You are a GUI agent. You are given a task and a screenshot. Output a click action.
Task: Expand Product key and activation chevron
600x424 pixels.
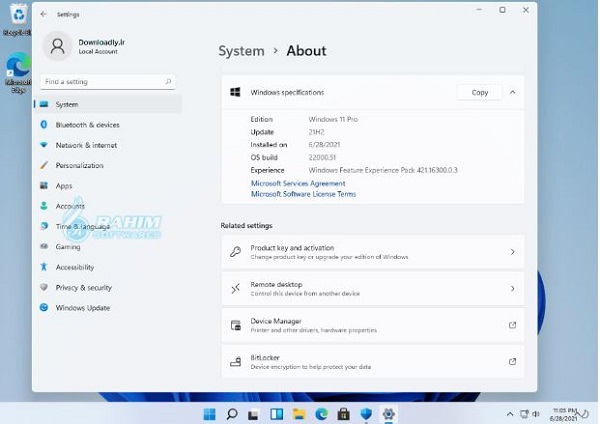pyautogui.click(x=512, y=252)
